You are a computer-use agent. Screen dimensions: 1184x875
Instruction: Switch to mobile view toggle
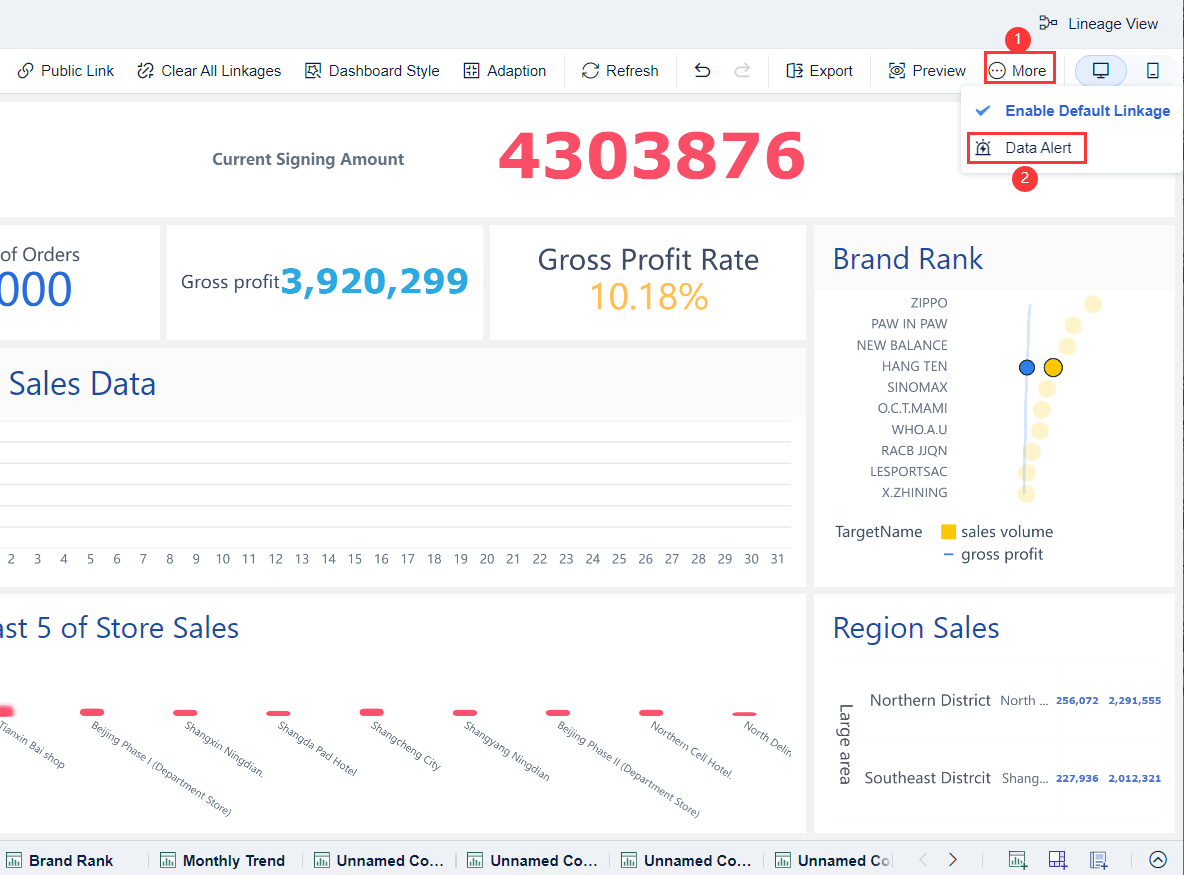[1152, 70]
